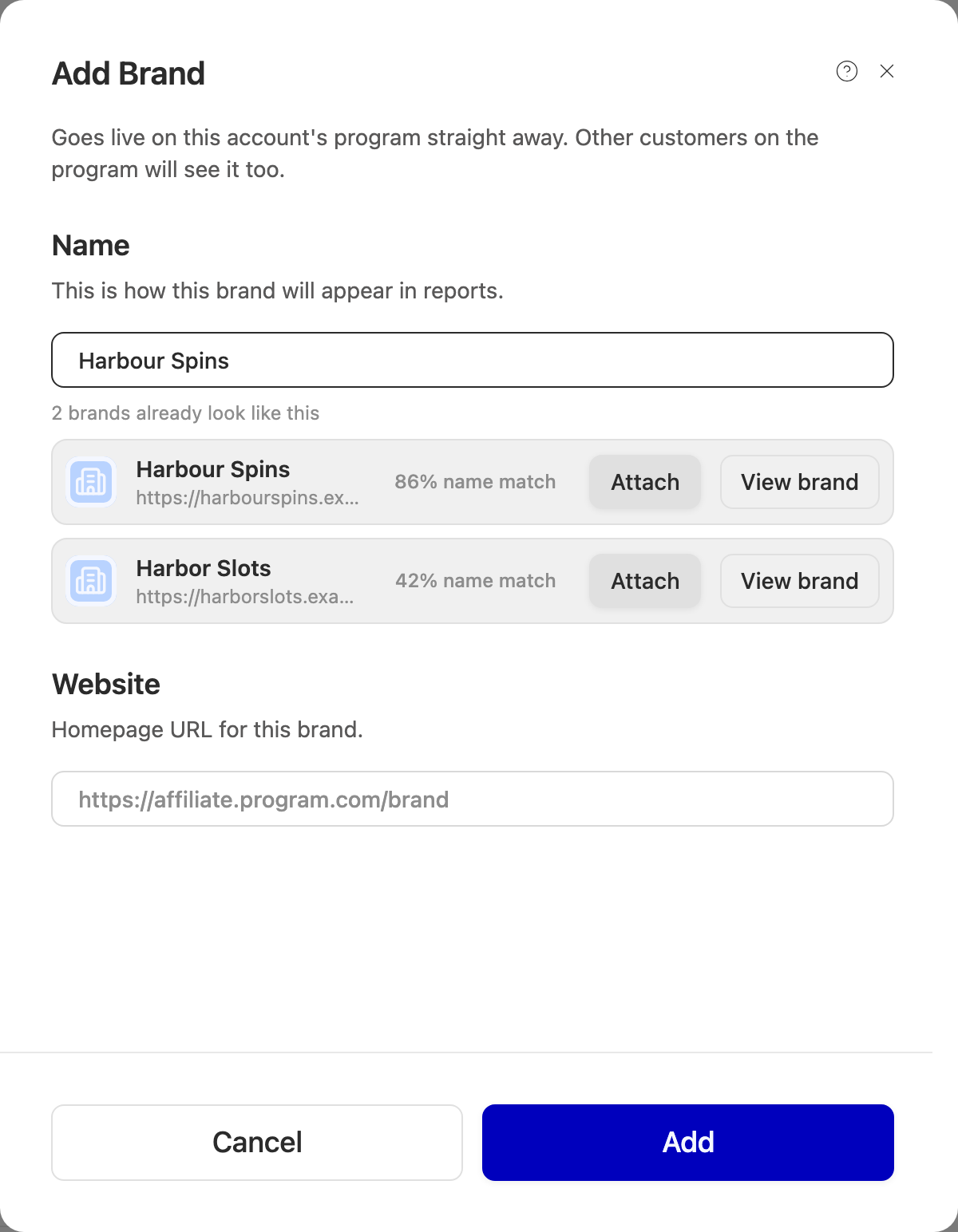
Task: Click '2 brands already look like this'
Action: tap(185, 413)
